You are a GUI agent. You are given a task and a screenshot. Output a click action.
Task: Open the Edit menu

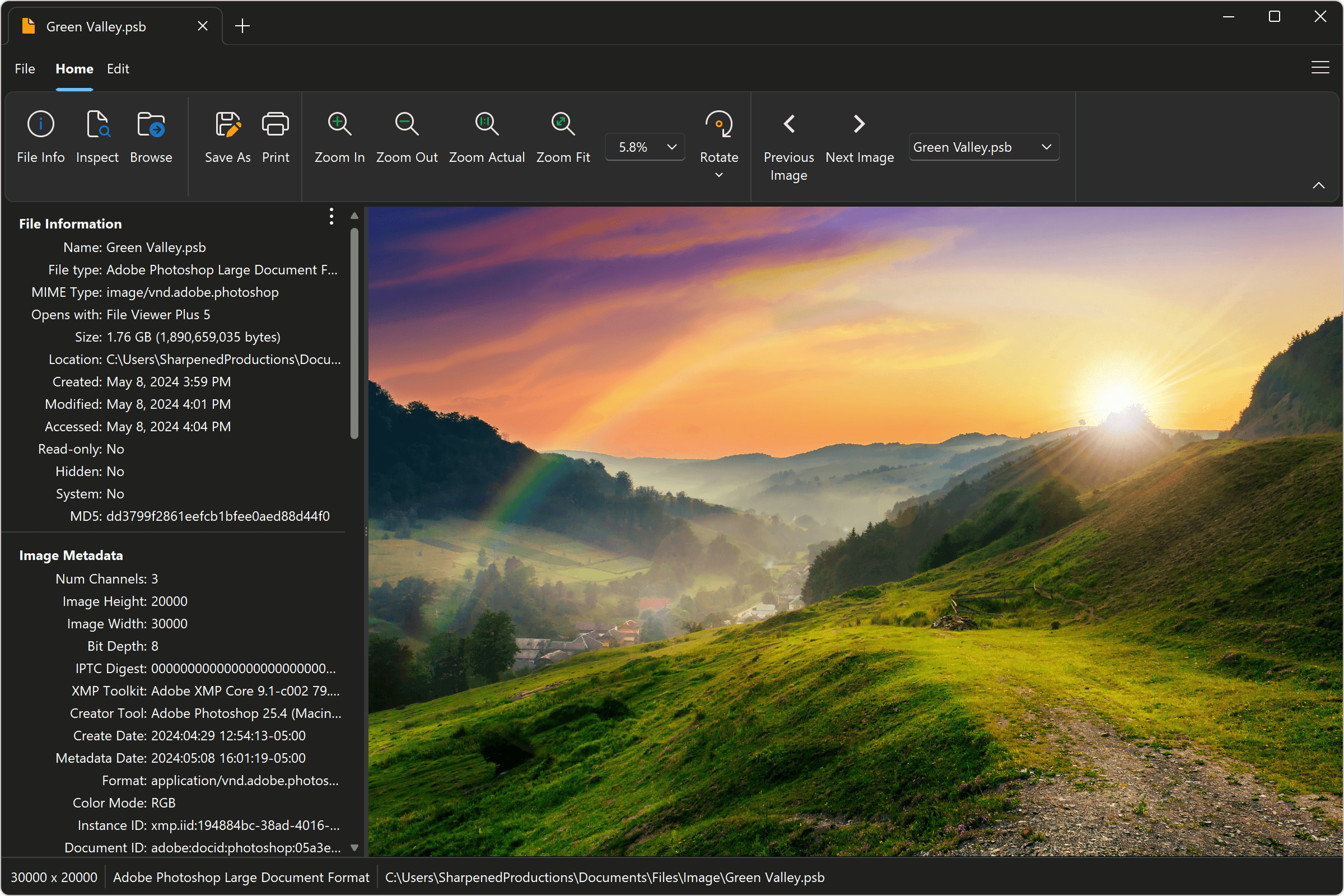pyautogui.click(x=118, y=68)
